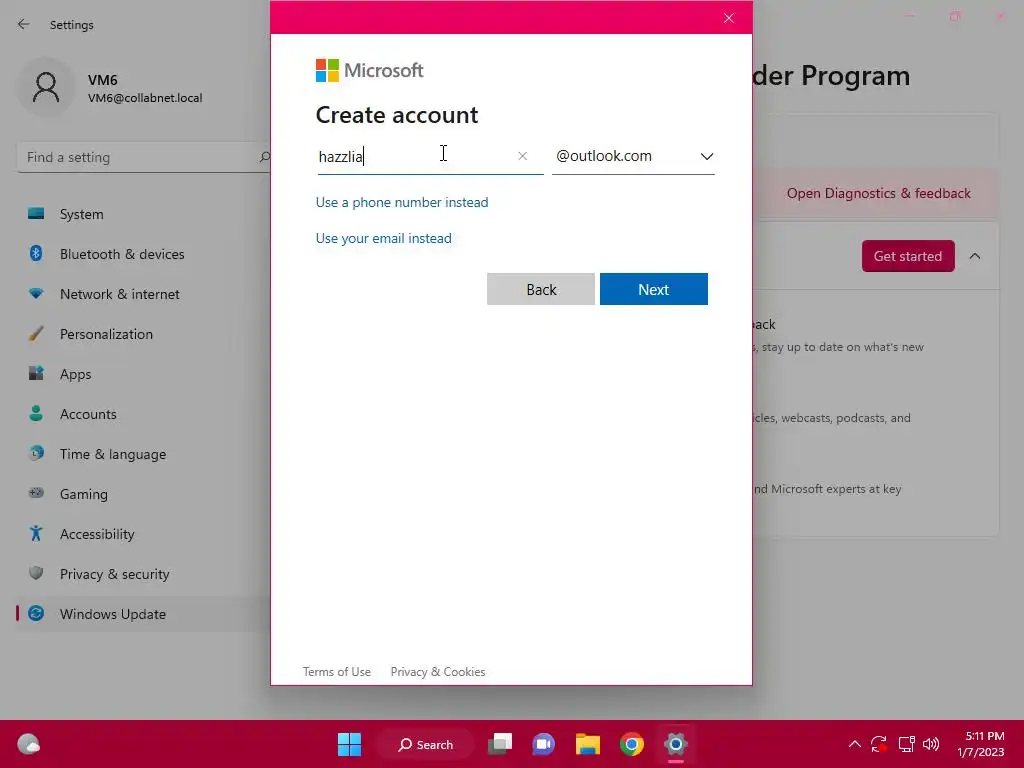Open the volume tray icon

[x=931, y=744]
